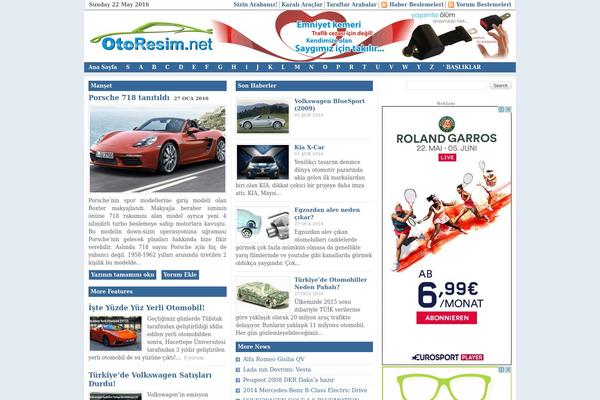This screenshot has width=600, height=400.
Task: Open 2014 Mercedes-Benz B-Class Electric Drive link
Action: click(305, 390)
